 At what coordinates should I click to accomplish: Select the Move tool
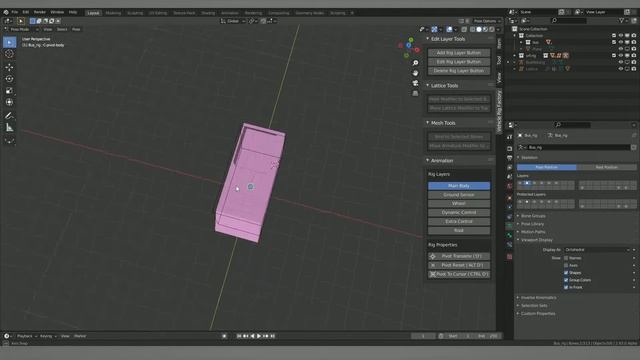coord(9,67)
